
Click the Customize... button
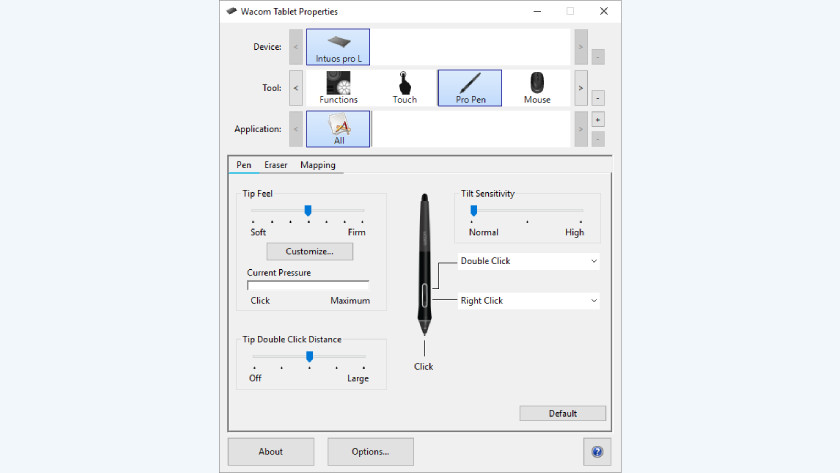pos(309,251)
